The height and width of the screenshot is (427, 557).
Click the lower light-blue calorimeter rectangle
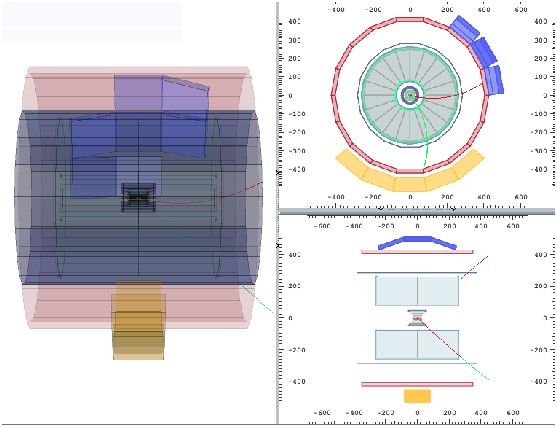pyautogui.click(x=417, y=345)
